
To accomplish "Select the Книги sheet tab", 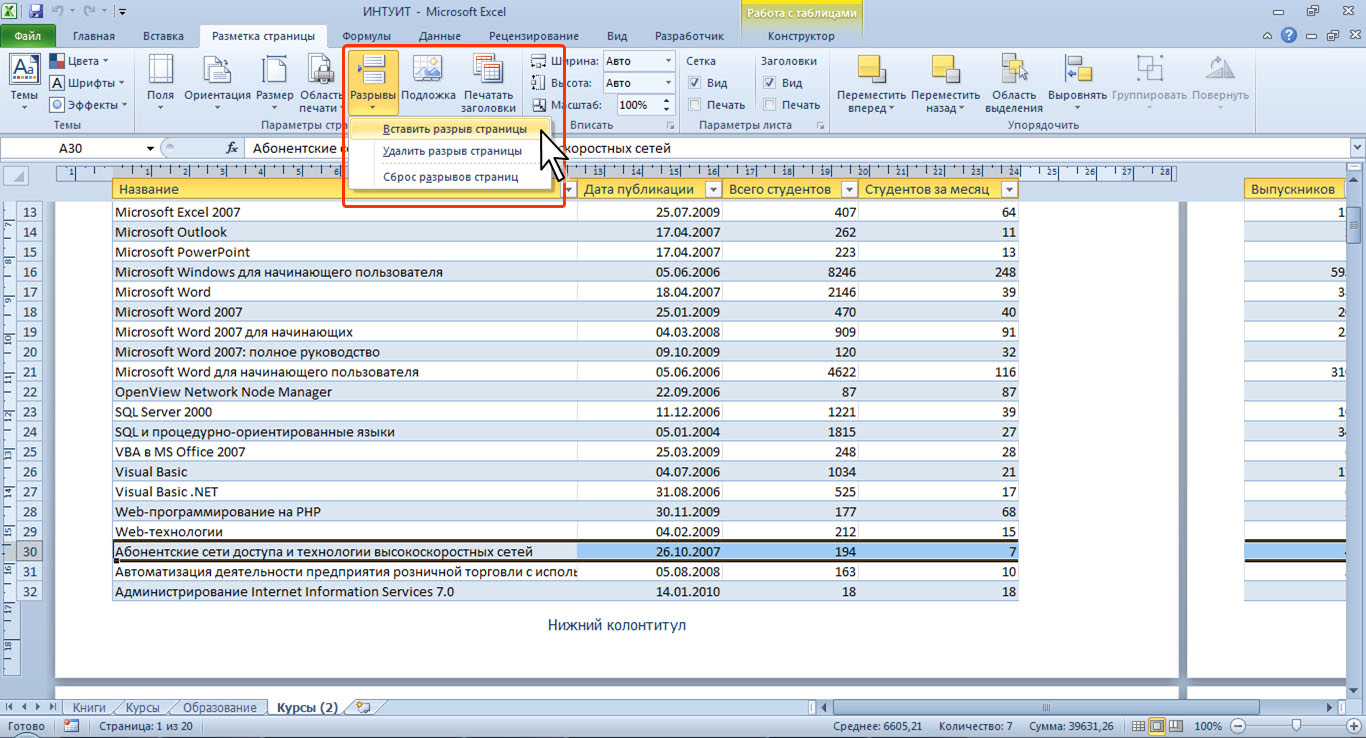I will click(x=91, y=707).
